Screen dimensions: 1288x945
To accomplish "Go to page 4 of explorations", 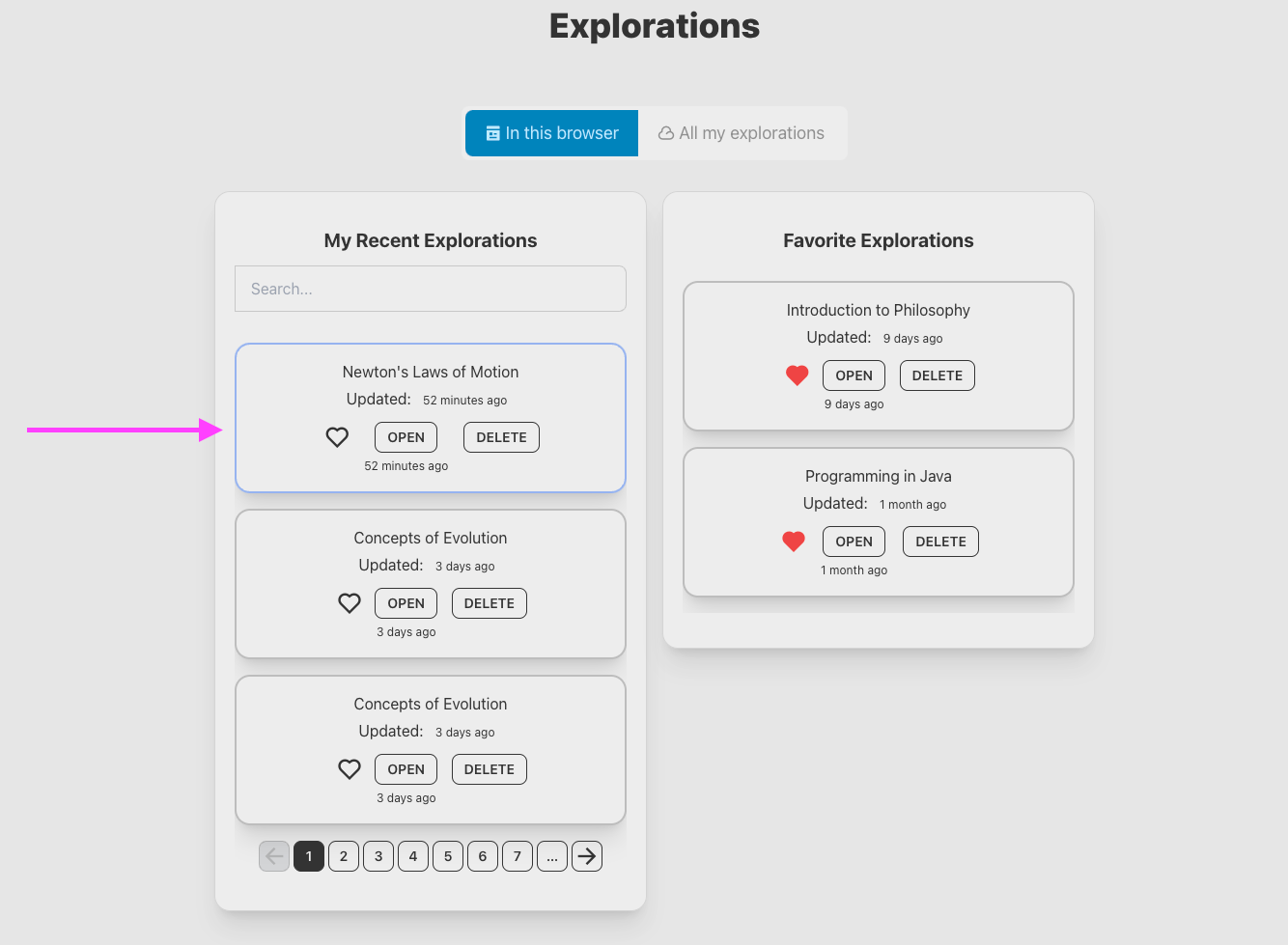I will 413,856.
